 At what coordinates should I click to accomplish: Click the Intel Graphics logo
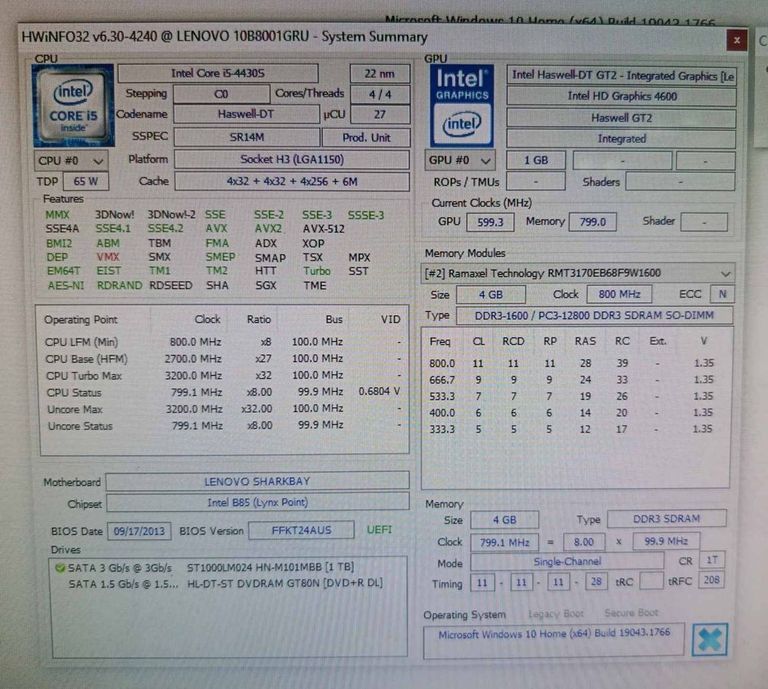click(x=461, y=106)
